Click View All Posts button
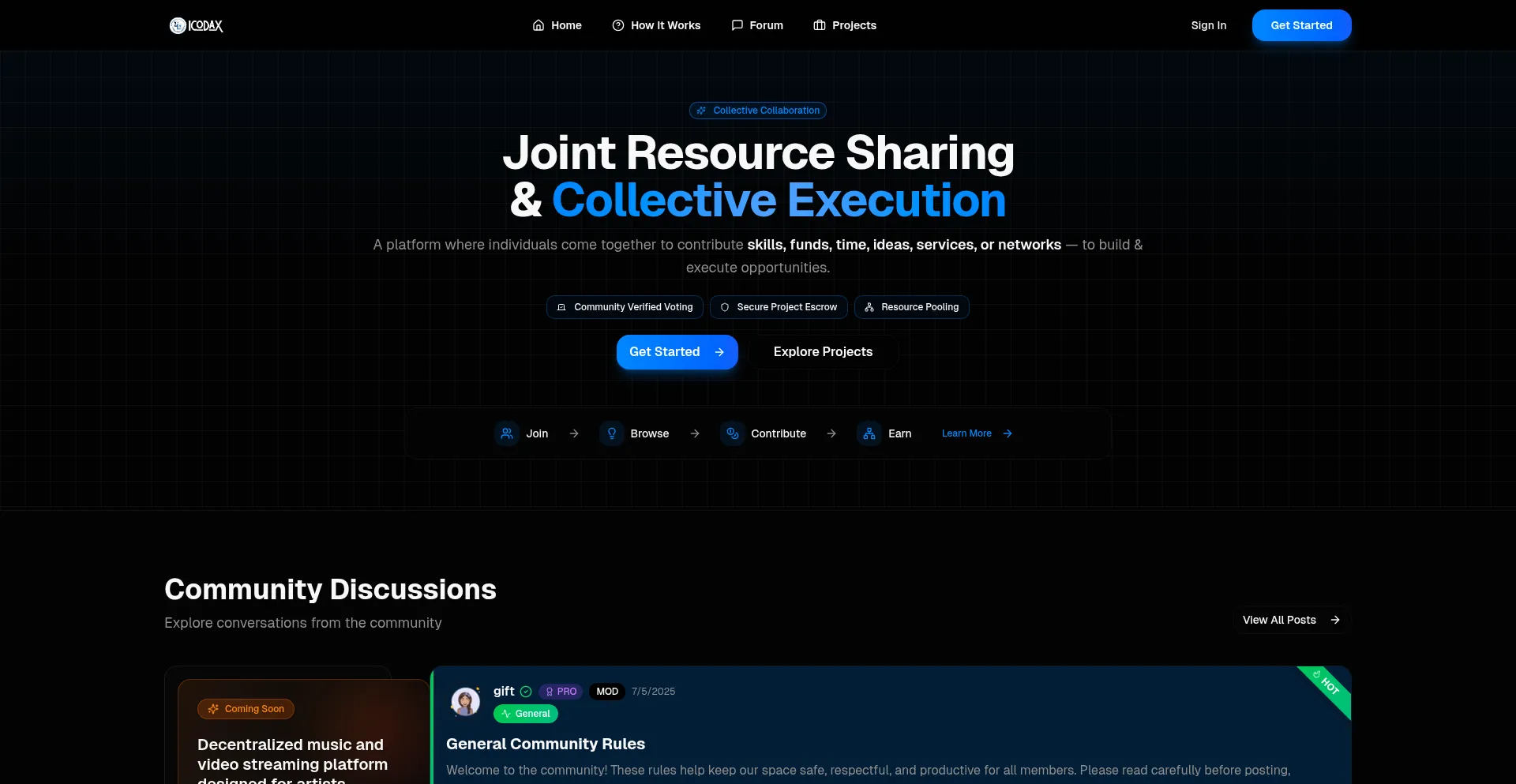 [x=1291, y=620]
